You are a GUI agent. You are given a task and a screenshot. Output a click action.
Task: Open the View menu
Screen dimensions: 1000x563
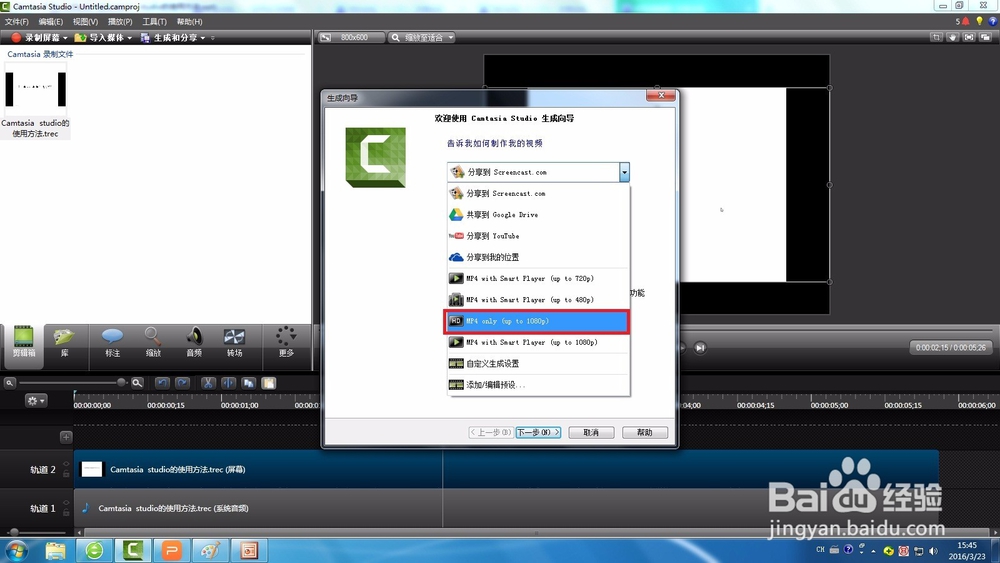point(85,22)
